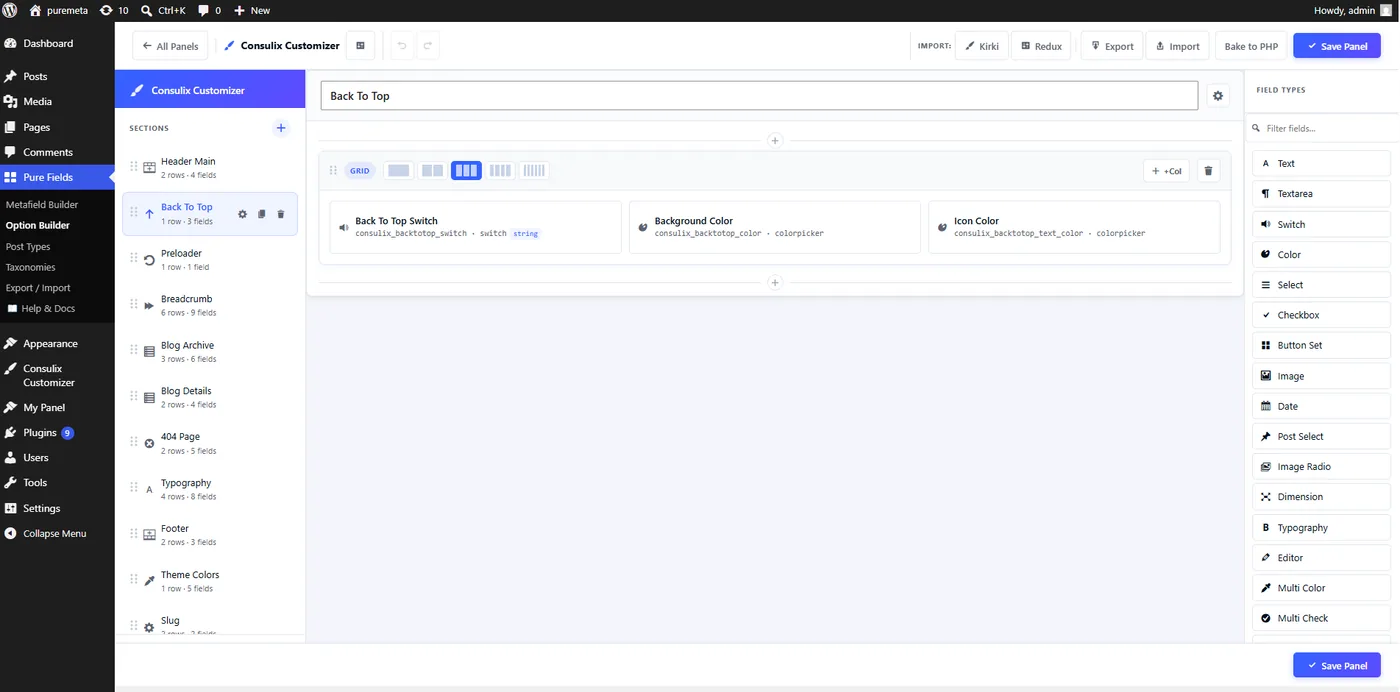
Task: Open gear settings next to section title
Action: pos(1218,96)
